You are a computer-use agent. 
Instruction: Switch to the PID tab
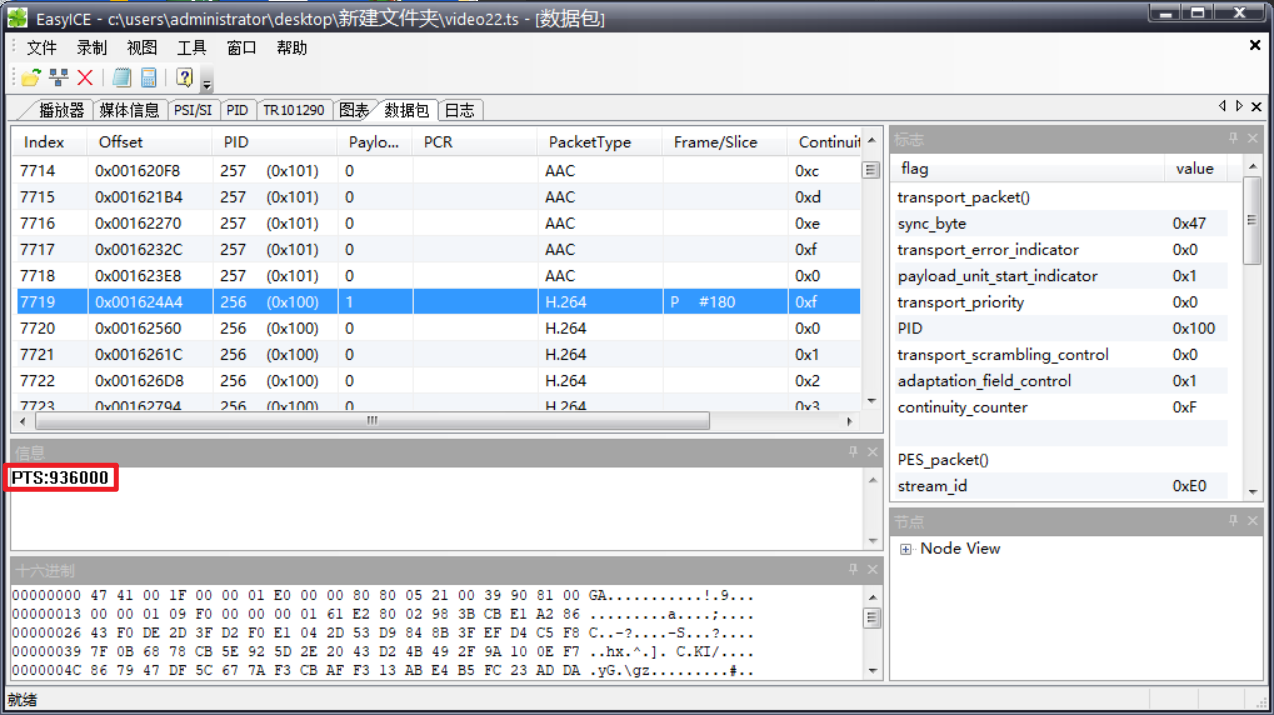(x=237, y=110)
